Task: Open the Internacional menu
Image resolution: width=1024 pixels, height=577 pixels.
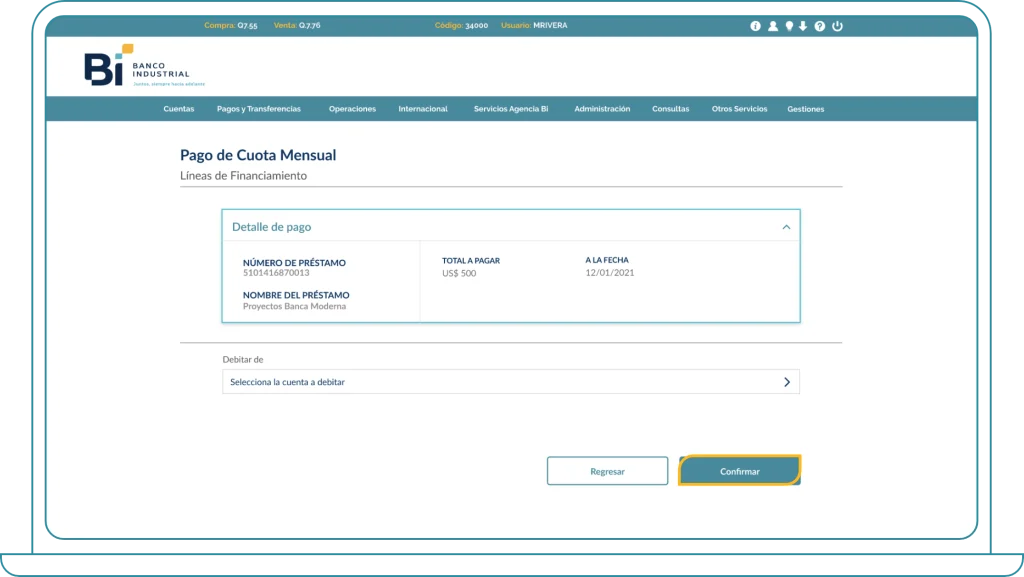Action: 423,109
